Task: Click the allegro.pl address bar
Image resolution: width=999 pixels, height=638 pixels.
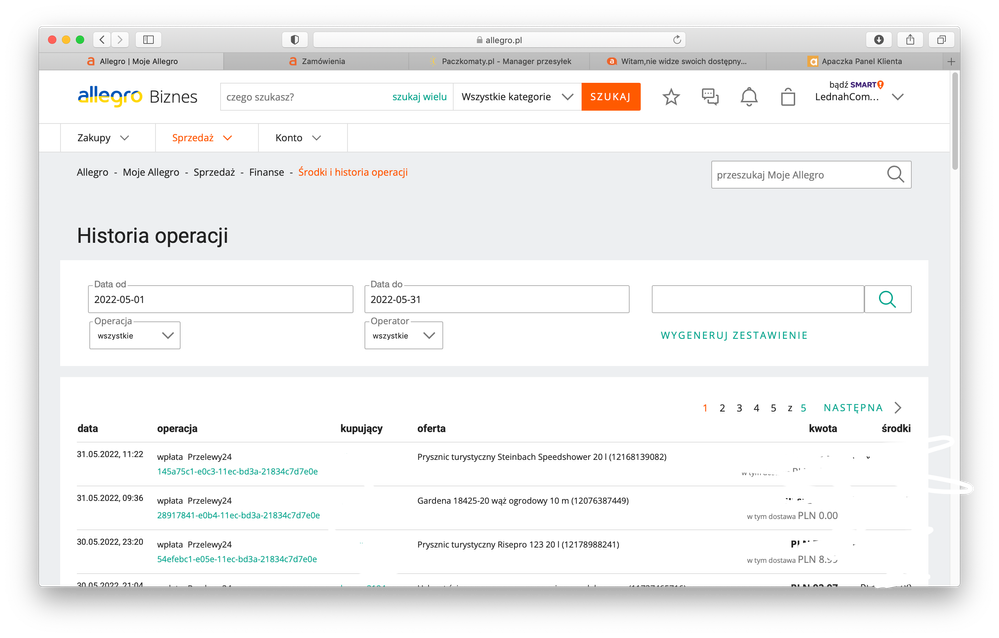Action: [500, 40]
